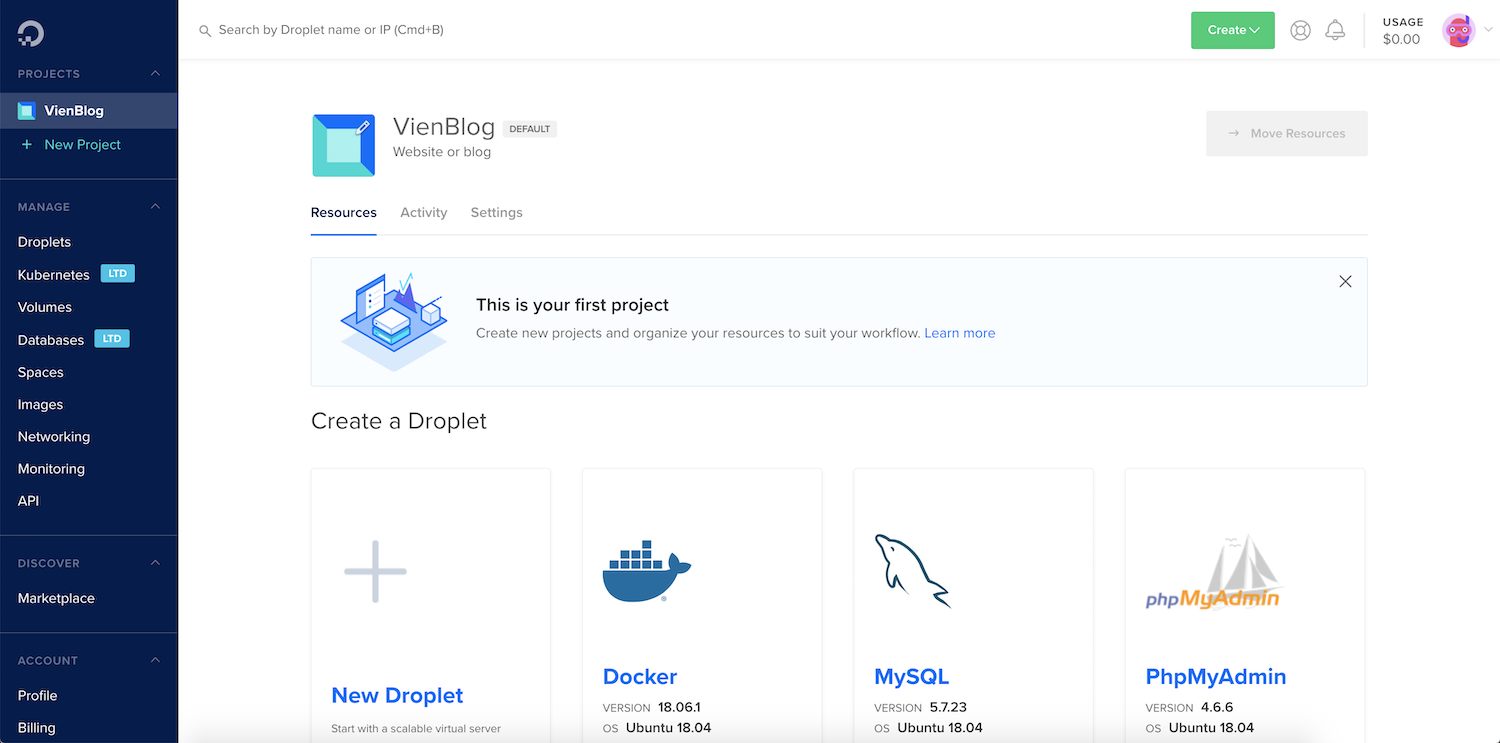The height and width of the screenshot is (743, 1500).
Task: Click the user avatar icon
Action: coord(1458,30)
